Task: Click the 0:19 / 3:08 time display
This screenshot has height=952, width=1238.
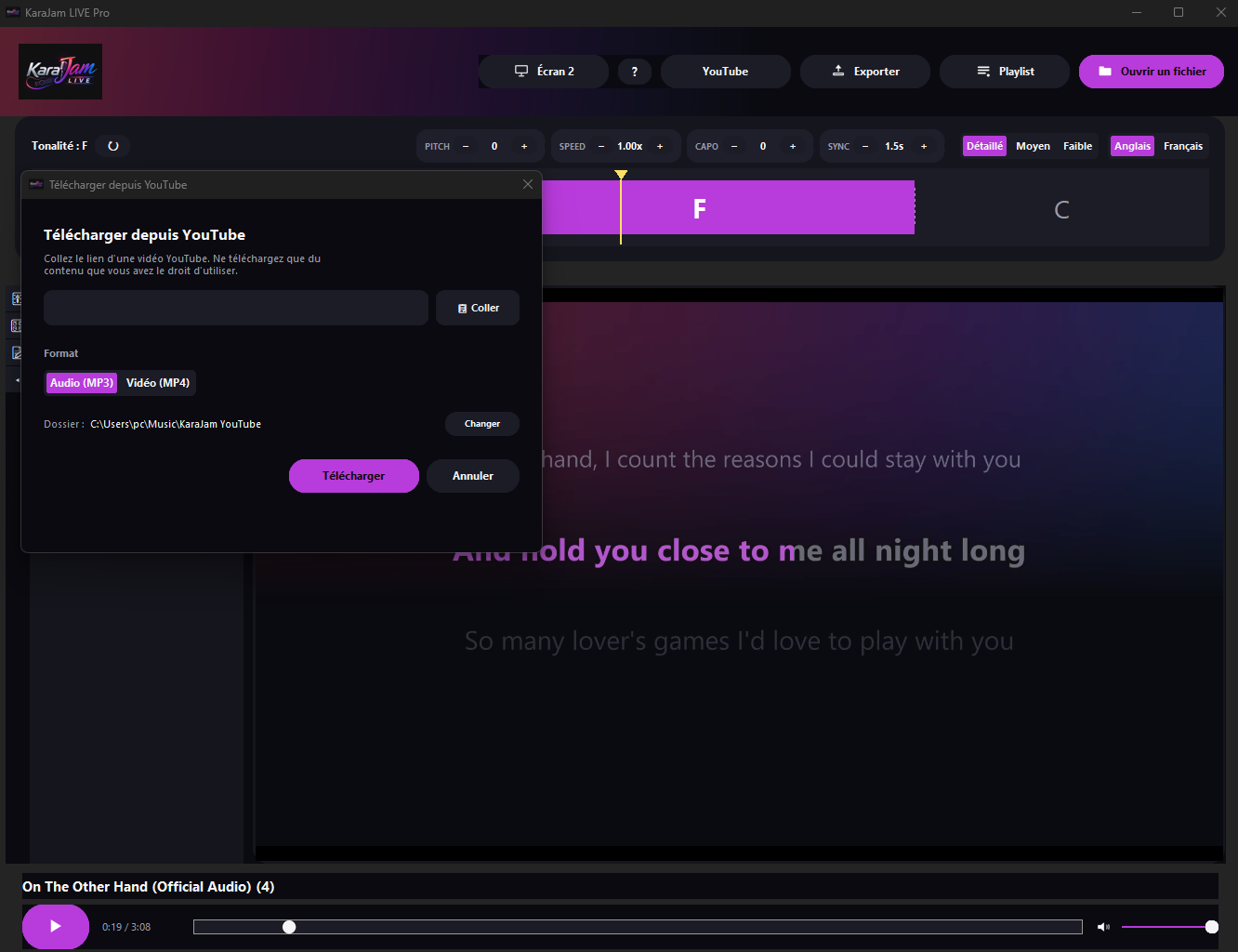Action: (126, 927)
